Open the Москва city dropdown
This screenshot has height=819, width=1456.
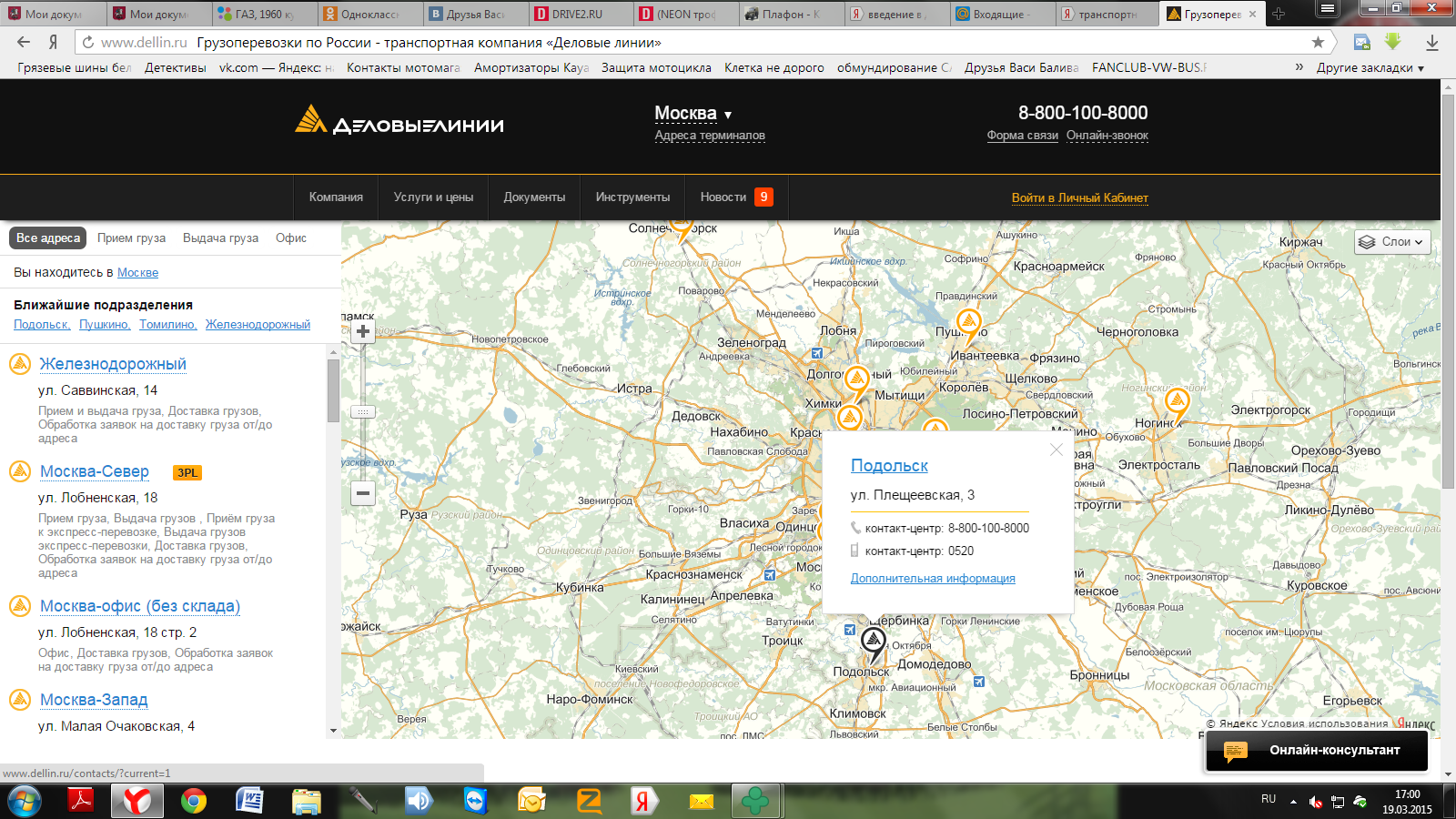[693, 114]
